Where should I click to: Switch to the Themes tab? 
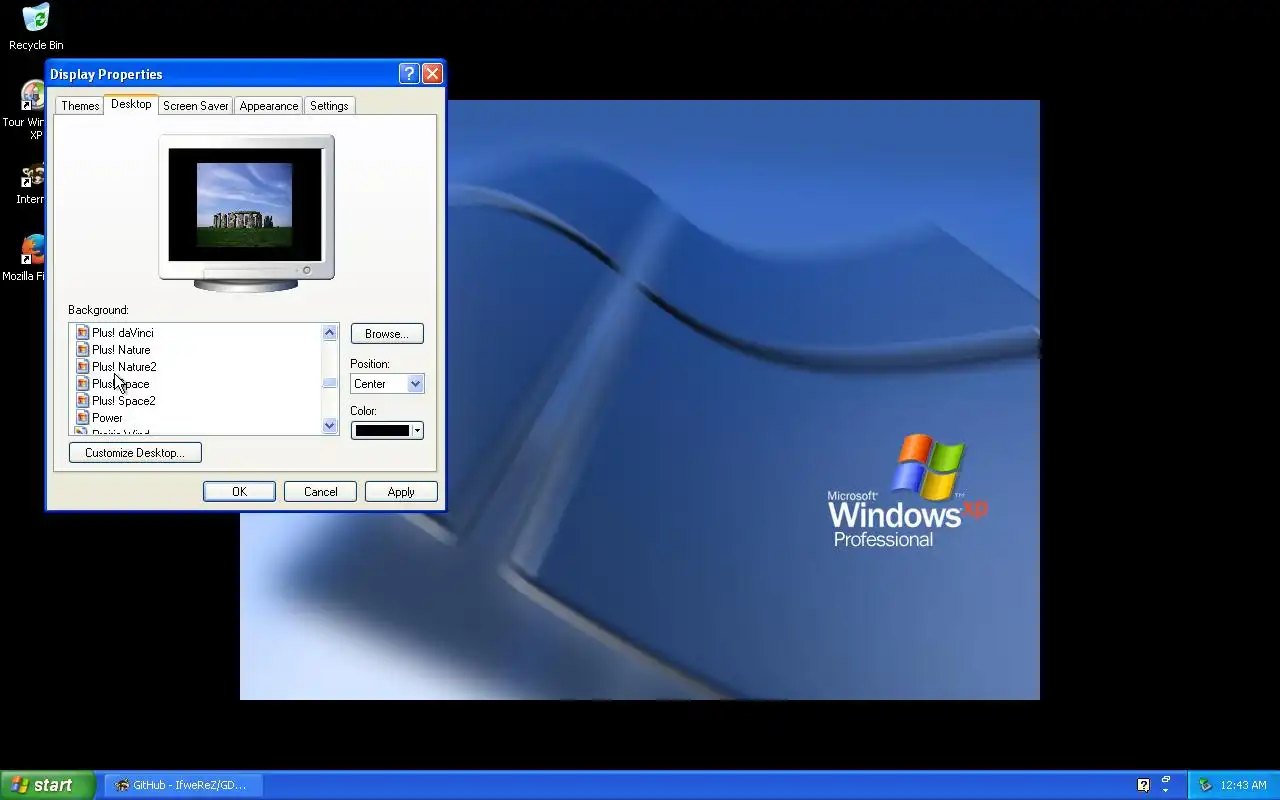80,106
